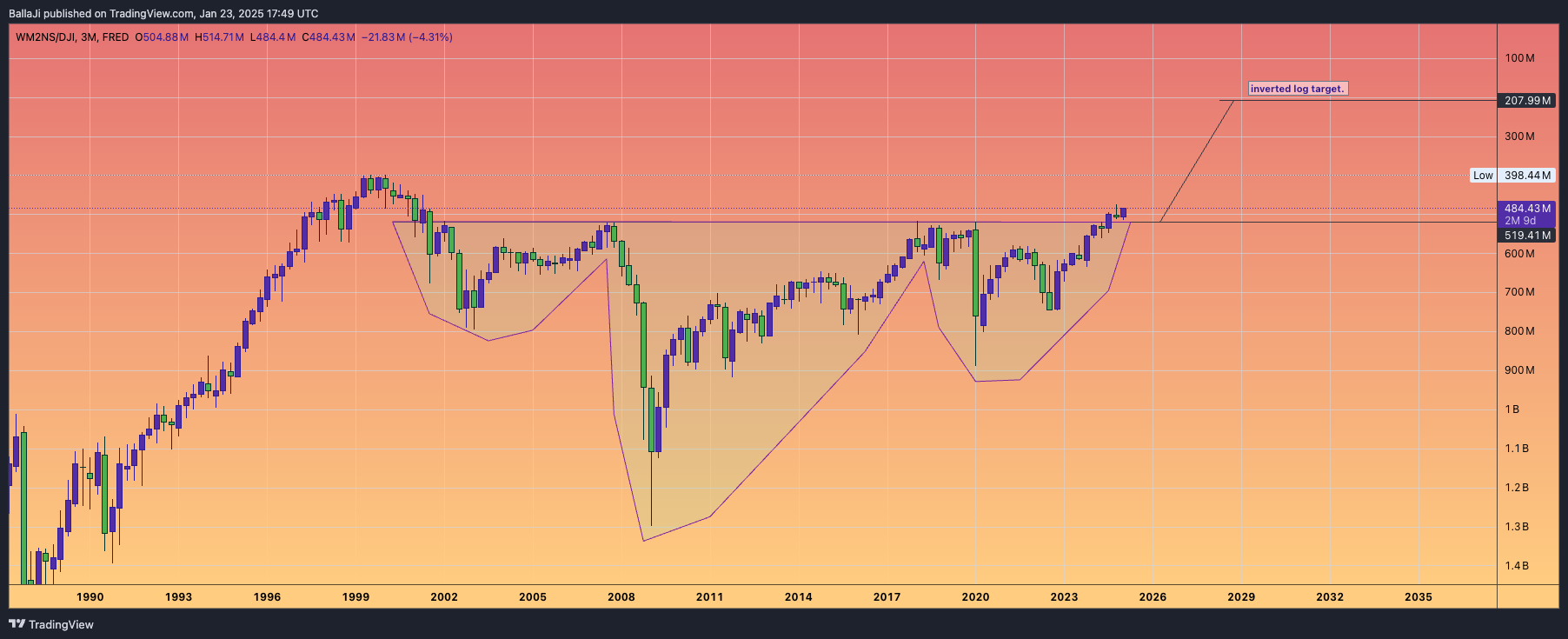Viewport: 1568px width, 639px height.
Task: Click the change value −21.83M (−4.31%)
Action: click(x=407, y=37)
